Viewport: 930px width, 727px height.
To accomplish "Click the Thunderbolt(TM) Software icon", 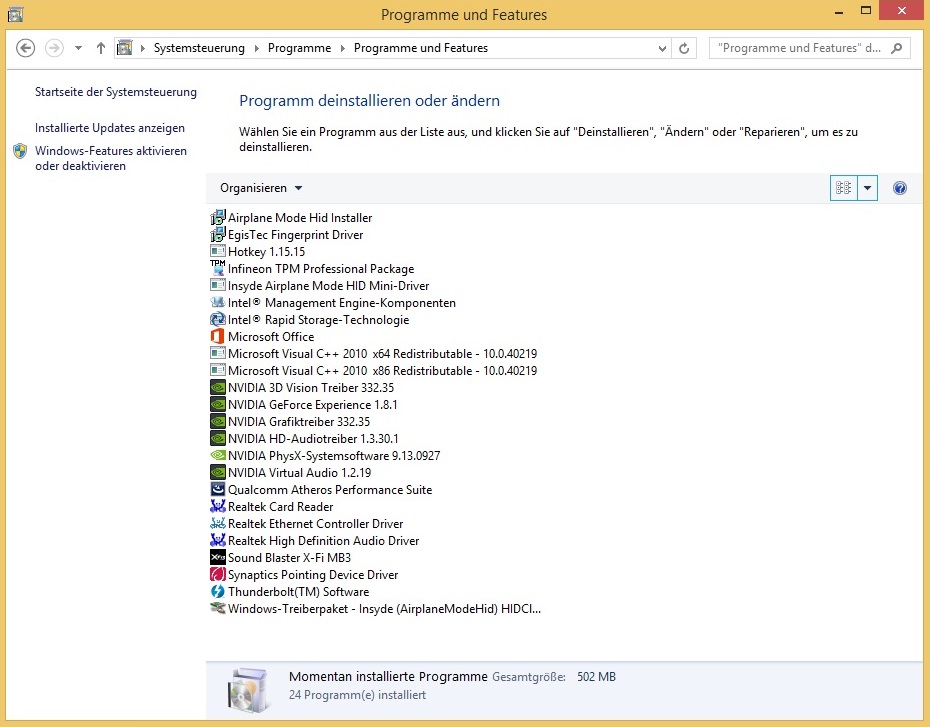I will tap(218, 592).
